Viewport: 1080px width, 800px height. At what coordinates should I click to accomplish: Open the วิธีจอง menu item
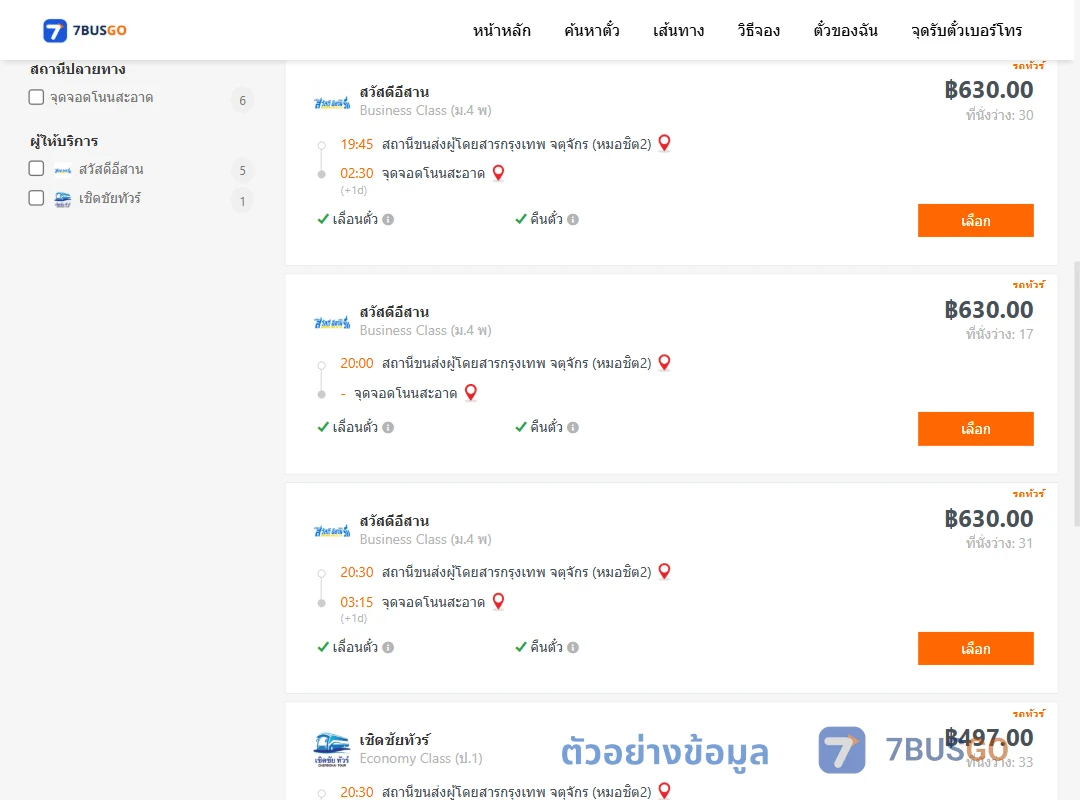(758, 30)
